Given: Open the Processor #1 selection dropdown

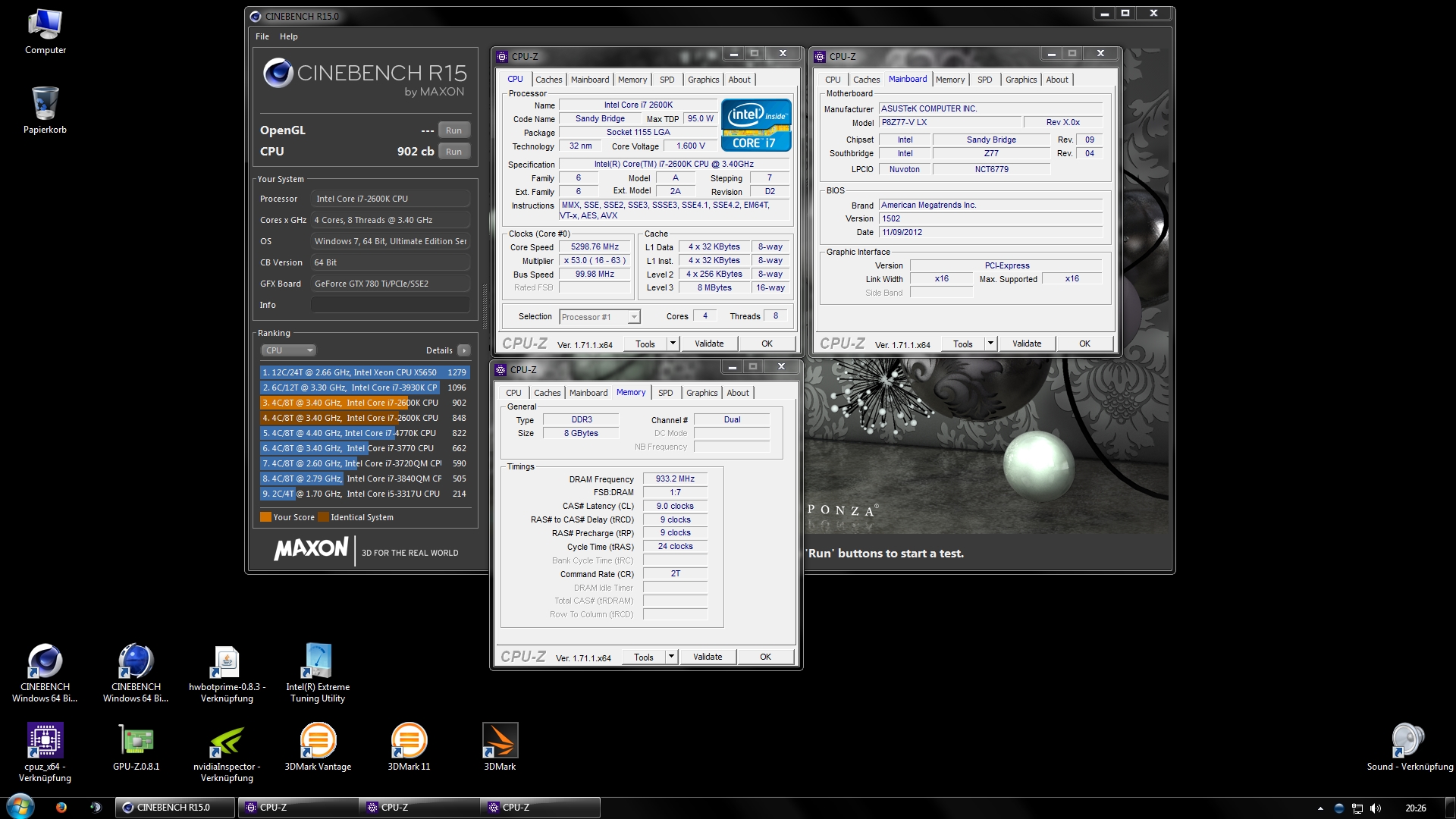Looking at the screenshot, I should click(600, 317).
